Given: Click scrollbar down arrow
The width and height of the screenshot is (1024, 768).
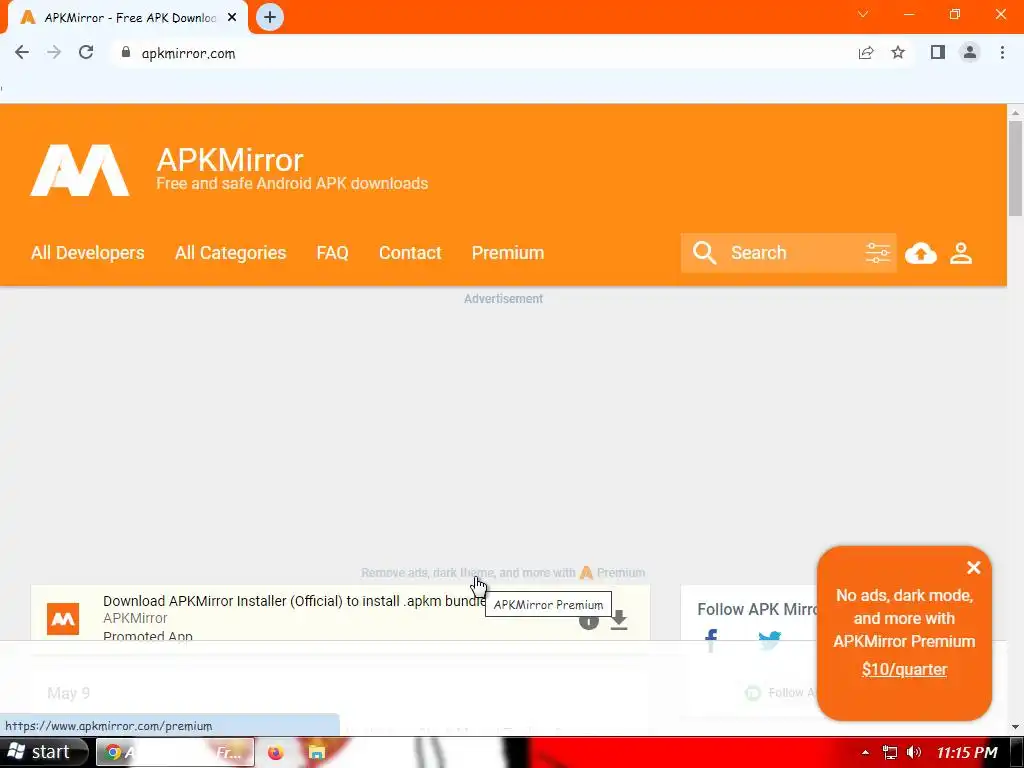Looking at the screenshot, I should pyautogui.click(x=1015, y=727).
